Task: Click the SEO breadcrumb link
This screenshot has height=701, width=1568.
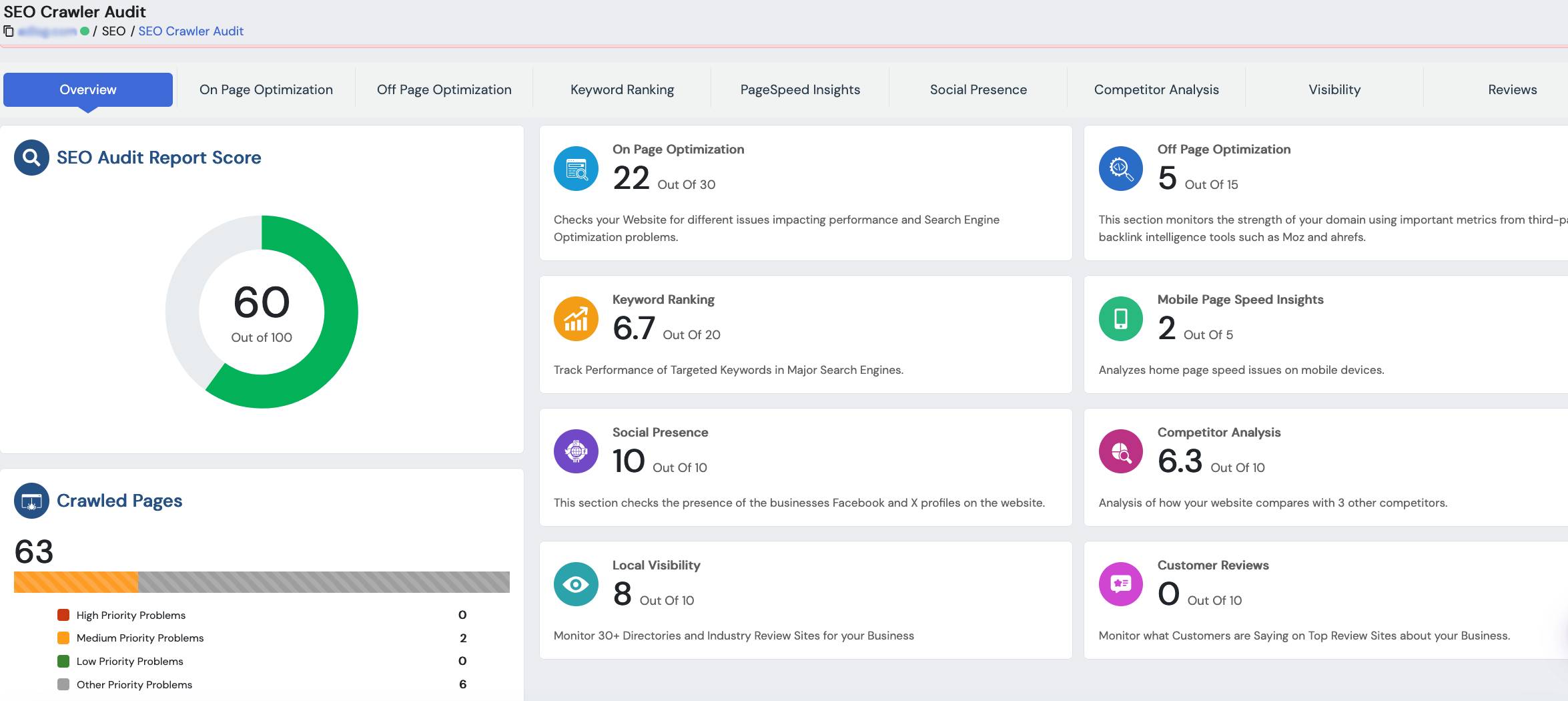Action: tap(113, 31)
